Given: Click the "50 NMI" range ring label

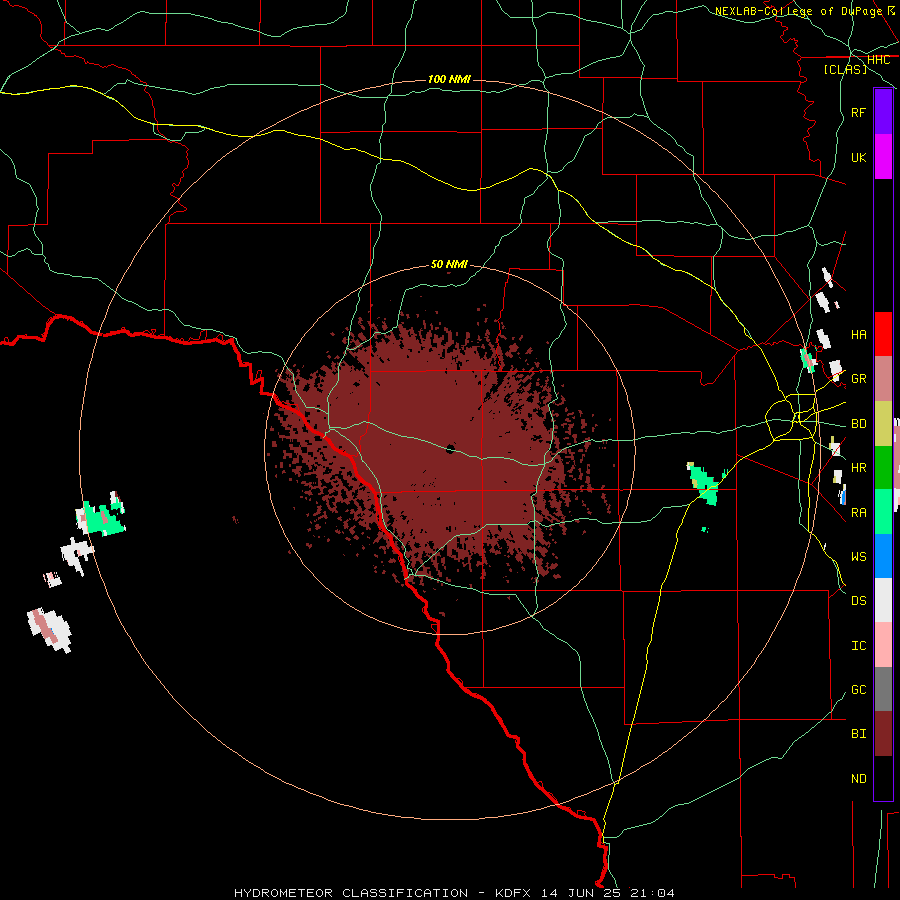Looking at the screenshot, I should pos(449,264).
